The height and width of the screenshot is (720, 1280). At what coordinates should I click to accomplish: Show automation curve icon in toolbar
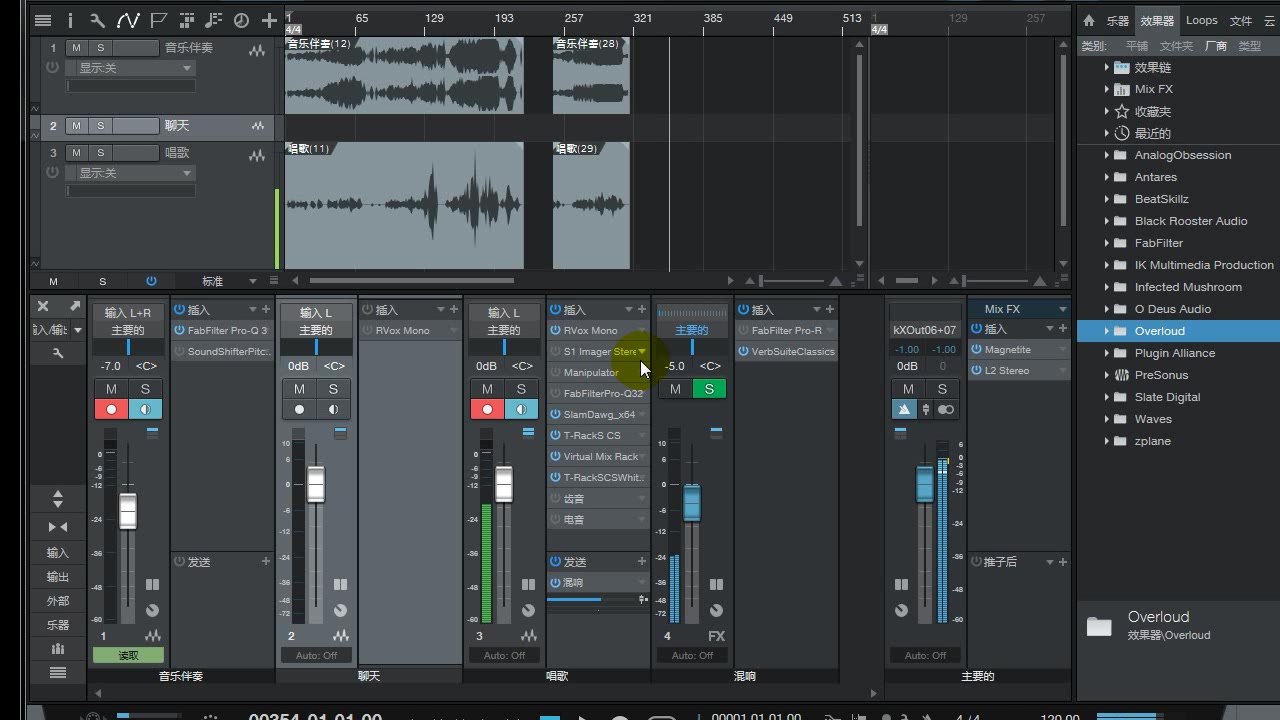[x=128, y=20]
